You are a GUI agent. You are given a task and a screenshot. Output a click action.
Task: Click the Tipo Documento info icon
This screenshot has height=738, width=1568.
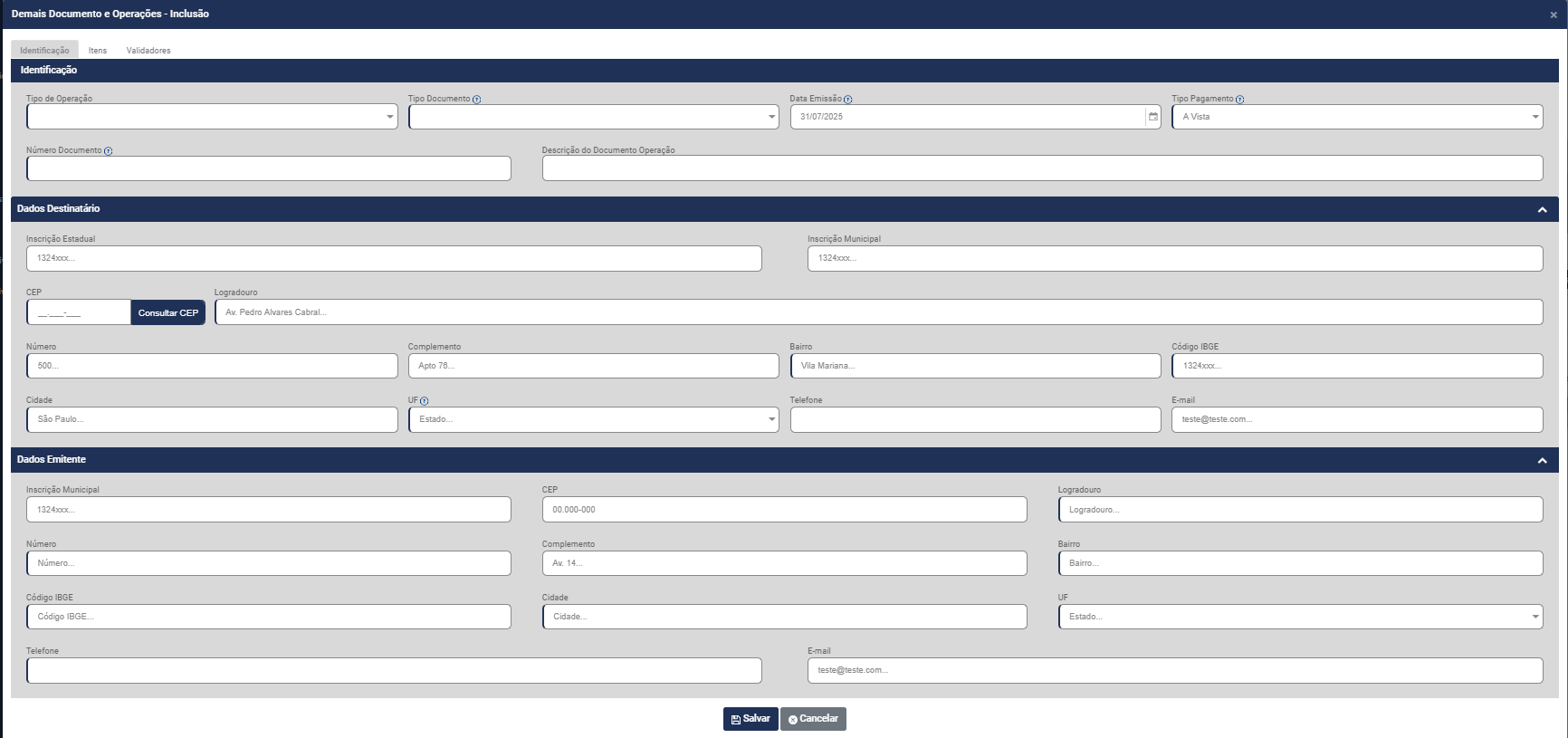pos(477,100)
